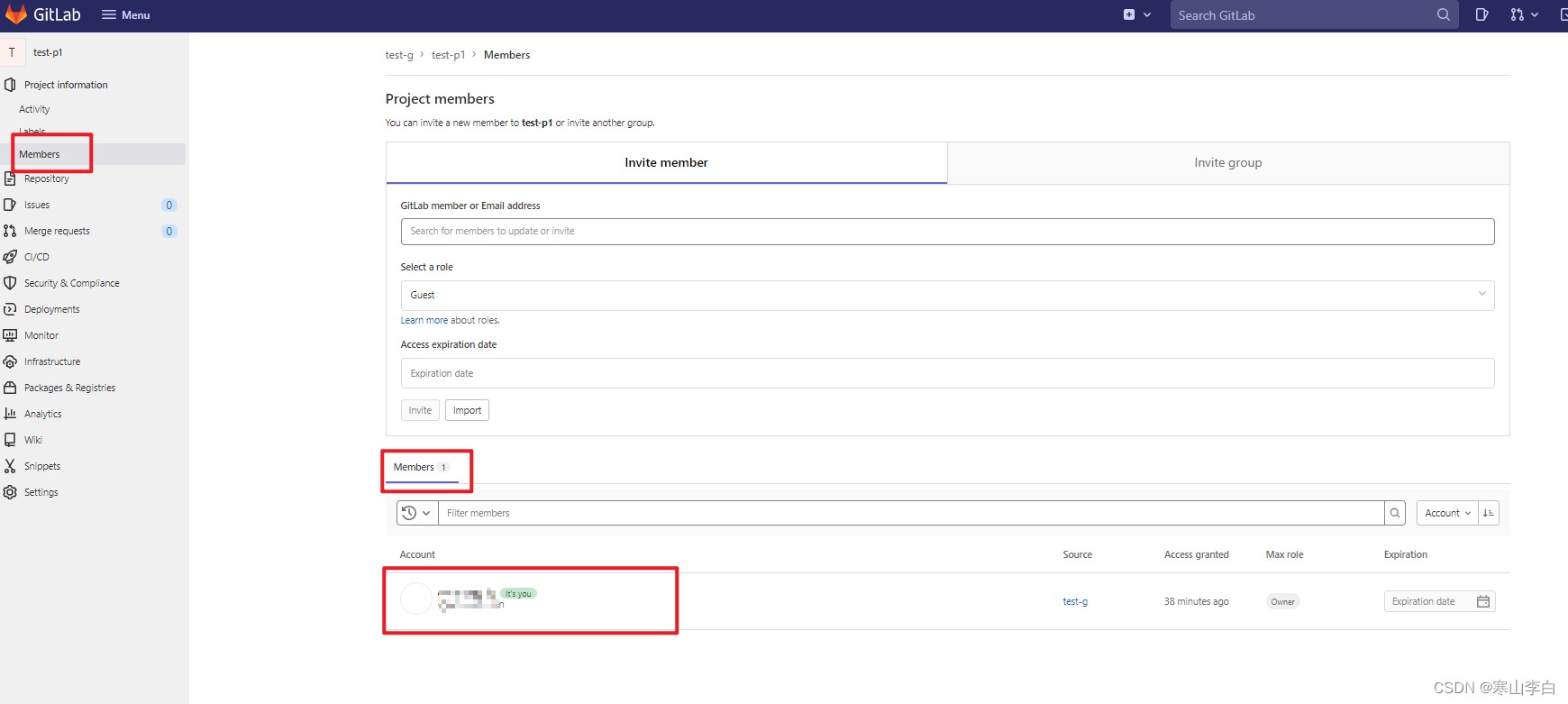The image size is (1568, 704).
Task: Click the Infrastructure sidebar icon
Action: pos(10,361)
